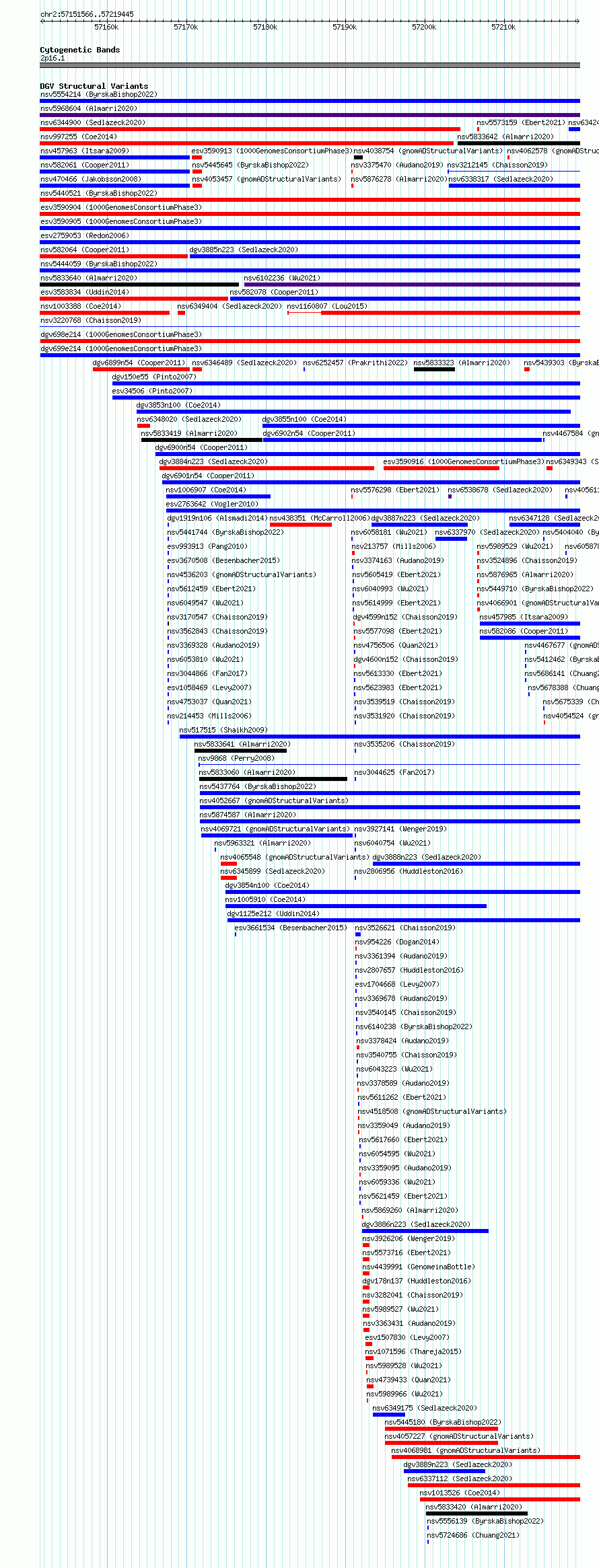
Task: Select nsv1006907 (Coe2014) variant
Action: (206, 490)
